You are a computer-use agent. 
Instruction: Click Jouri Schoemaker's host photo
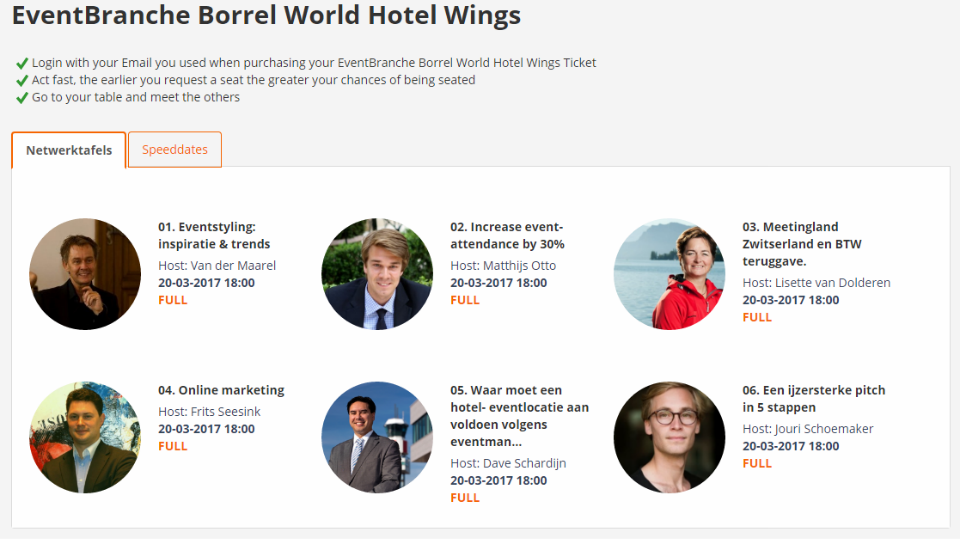(x=669, y=437)
